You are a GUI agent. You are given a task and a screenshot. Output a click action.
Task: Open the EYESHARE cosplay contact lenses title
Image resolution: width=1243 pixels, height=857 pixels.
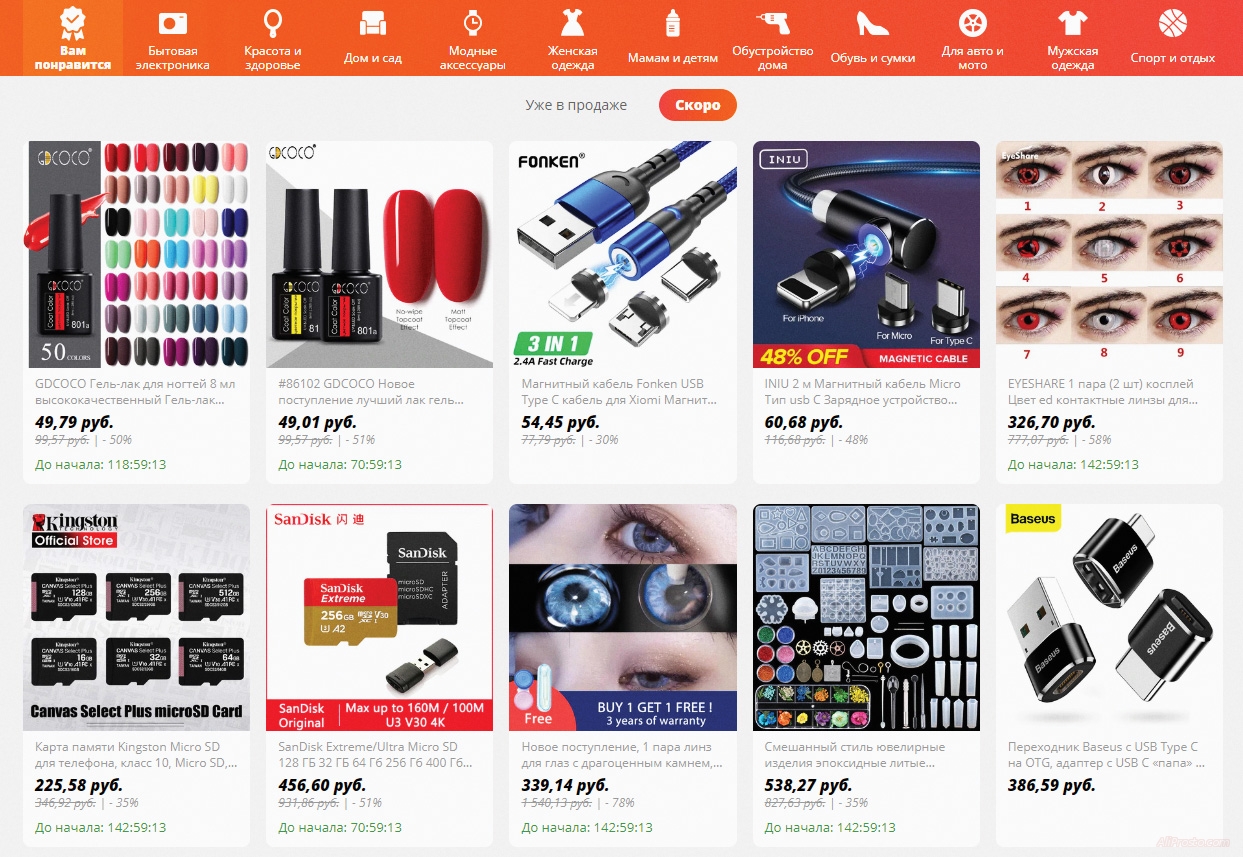[1101, 392]
